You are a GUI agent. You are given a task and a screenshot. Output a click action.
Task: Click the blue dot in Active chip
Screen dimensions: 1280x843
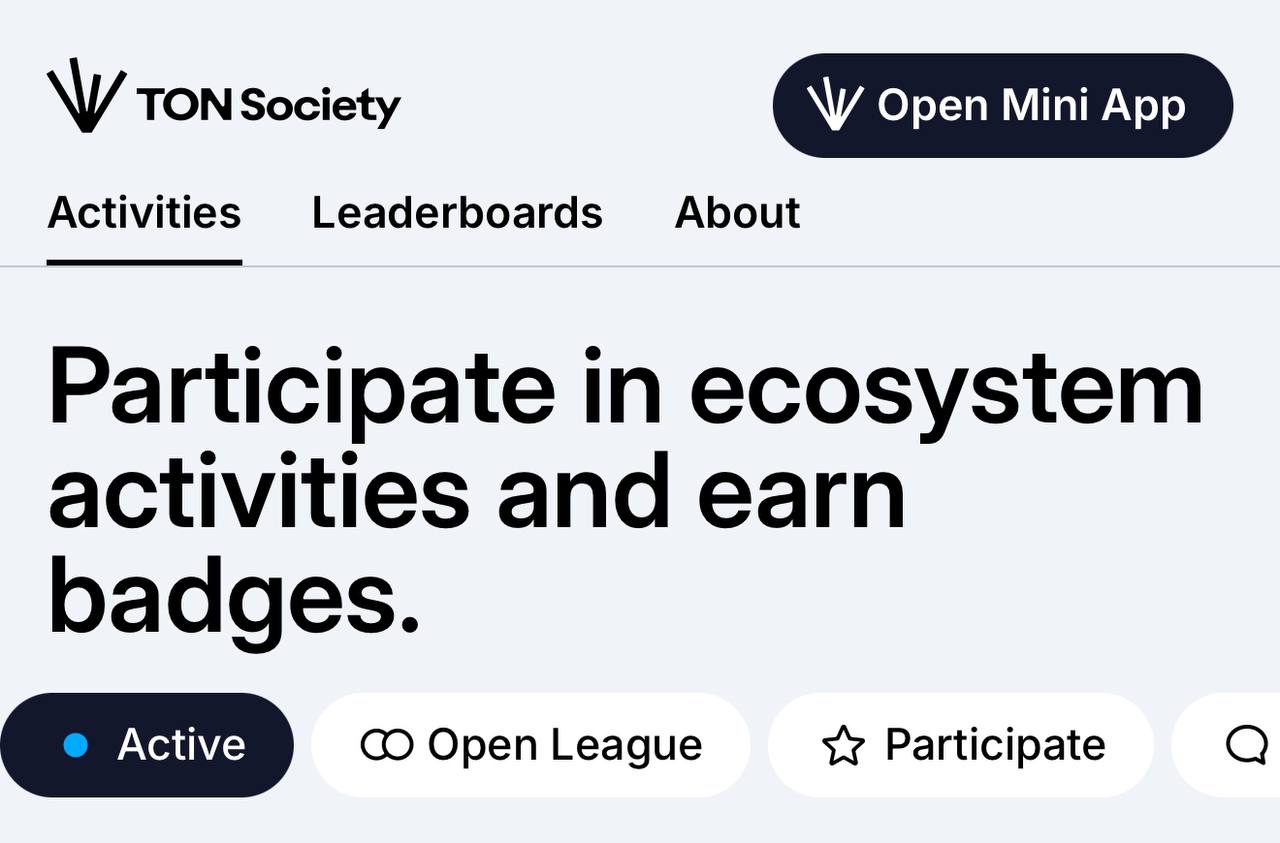[x=75, y=745]
